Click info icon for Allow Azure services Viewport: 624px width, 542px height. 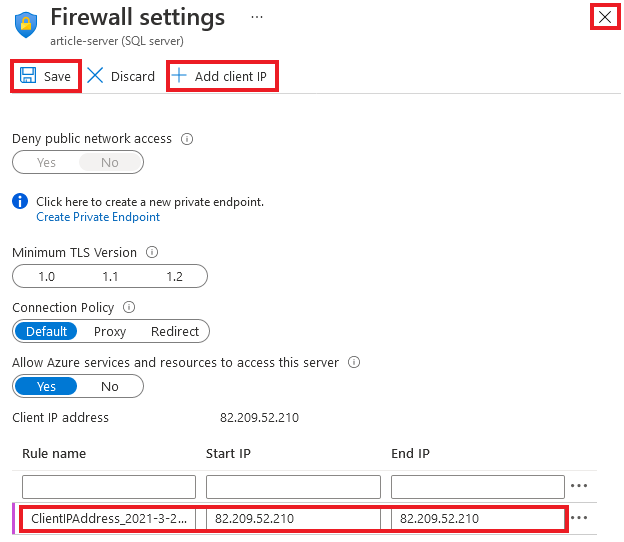click(x=354, y=363)
